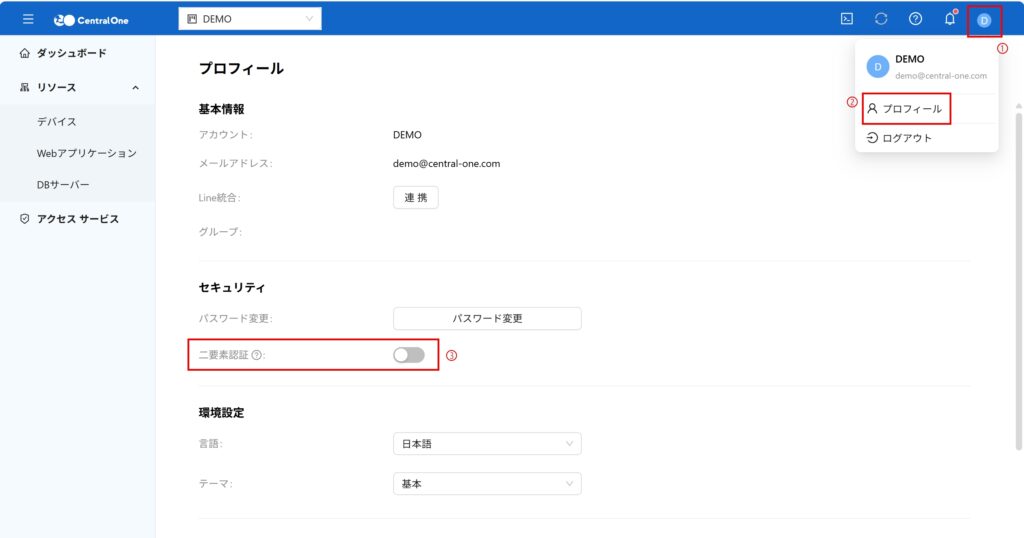Open the 言語 language dropdown
1024x538 pixels.
tap(487, 443)
